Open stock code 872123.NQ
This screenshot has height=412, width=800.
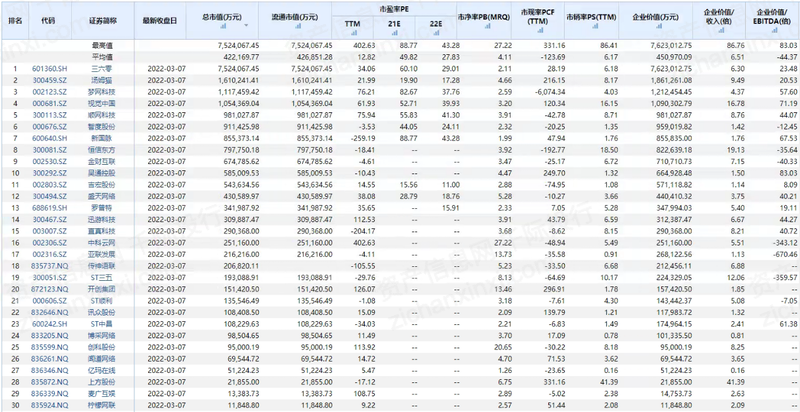(48, 289)
